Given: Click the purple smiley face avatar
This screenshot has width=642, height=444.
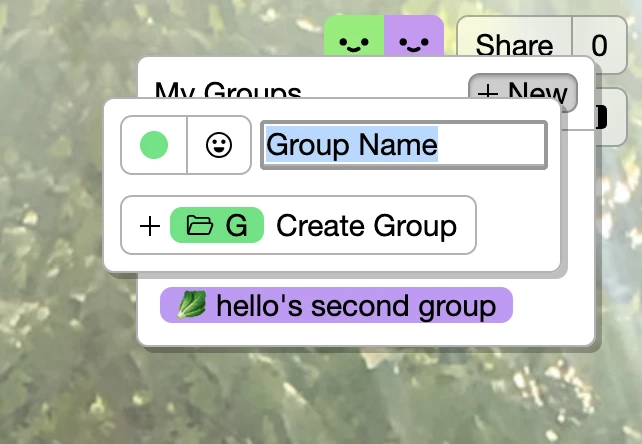Looking at the screenshot, I should coord(413,40).
